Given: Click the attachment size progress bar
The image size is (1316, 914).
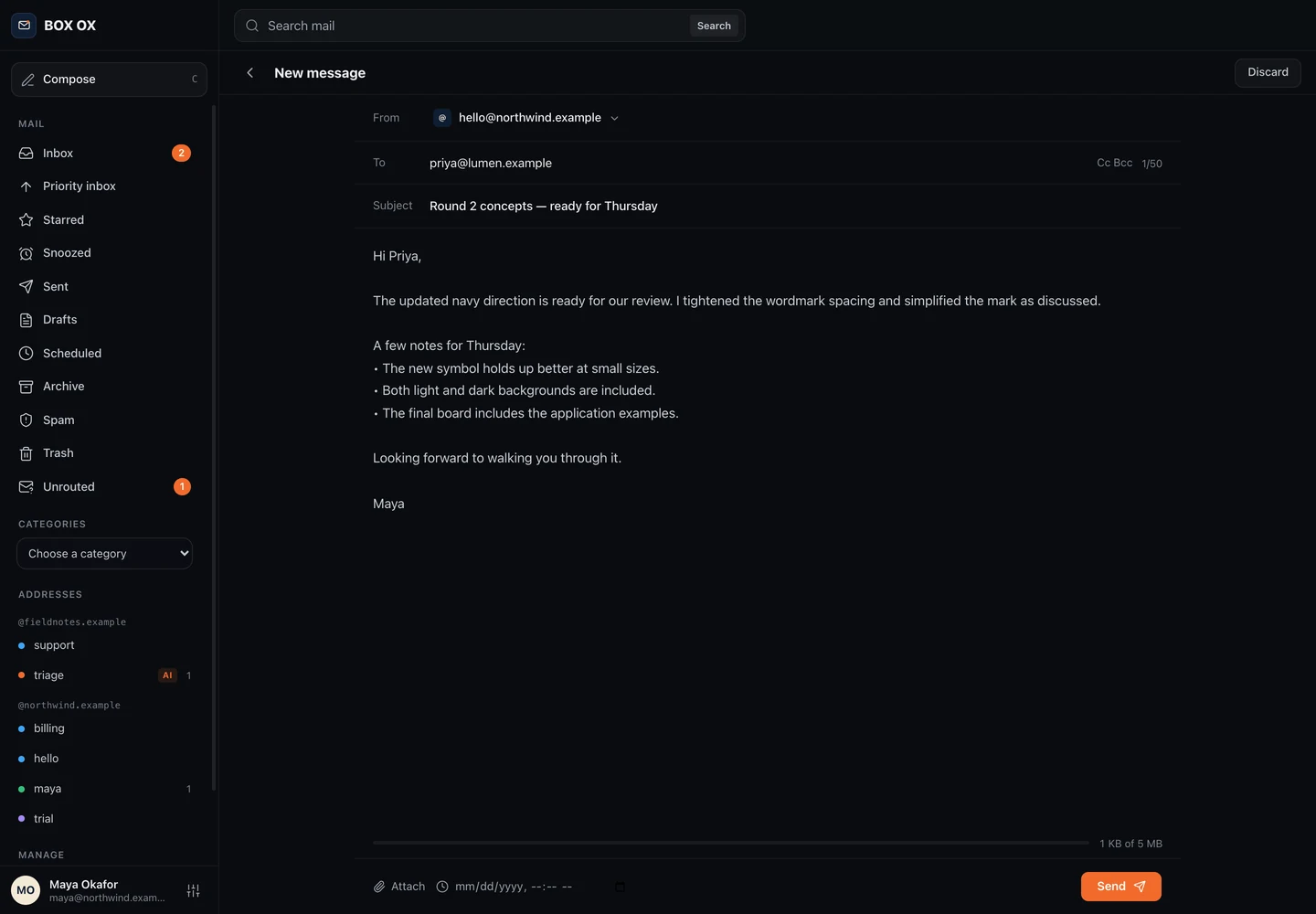Looking at the screenshot, I should click(731, 843).
